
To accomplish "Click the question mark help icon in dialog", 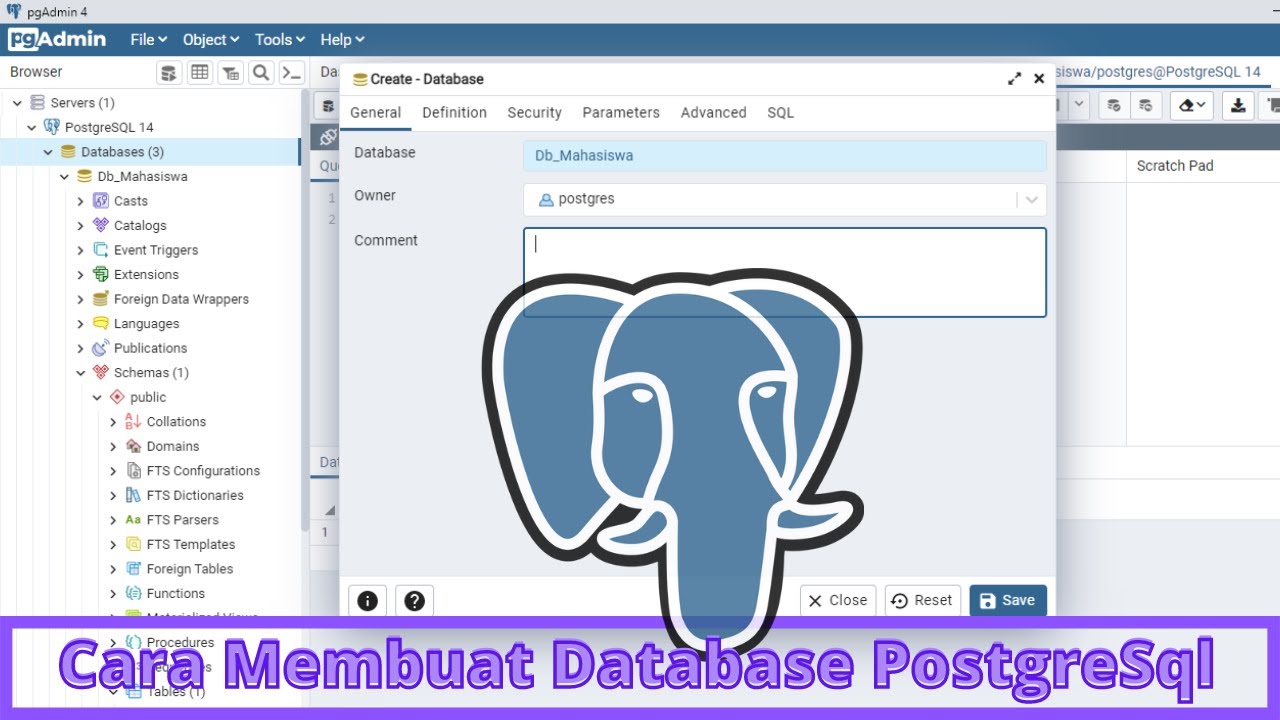I will pos(414,600).
